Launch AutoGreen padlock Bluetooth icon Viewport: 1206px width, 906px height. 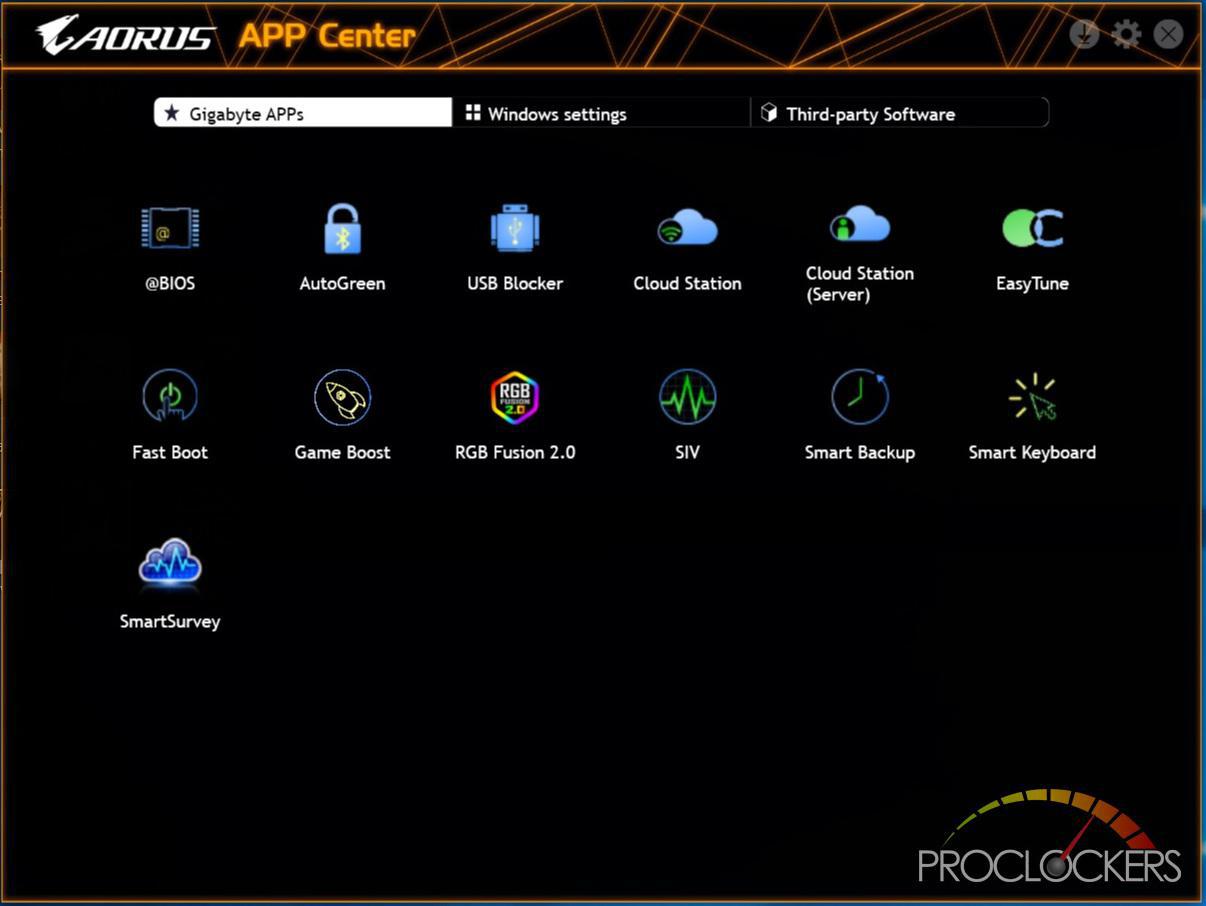coord(342,229)
